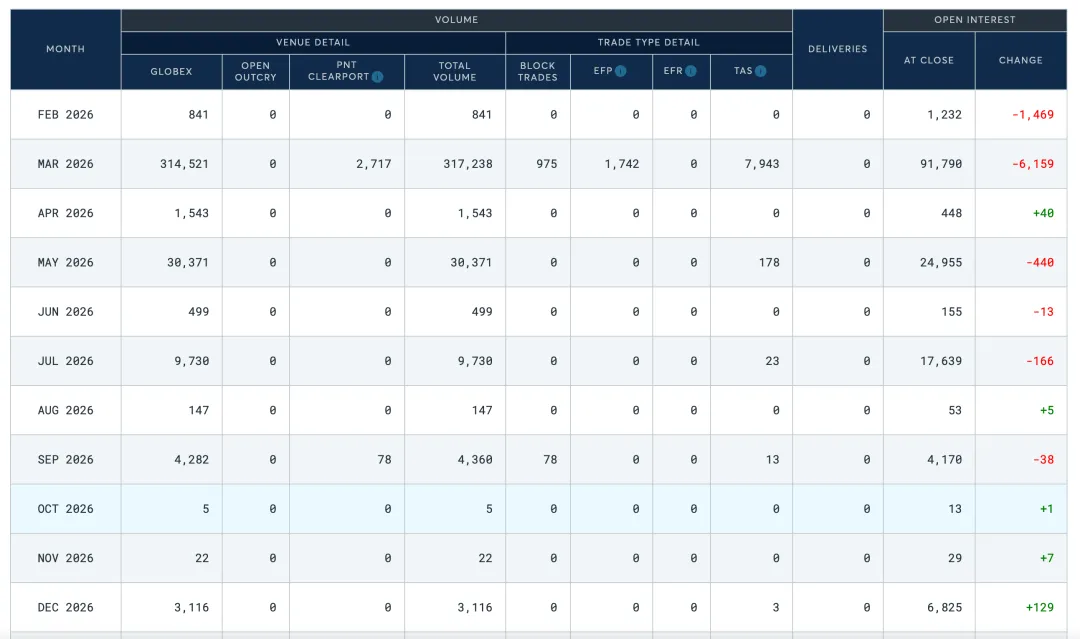Click the VOLUME group header
Viewport: 1080px width, 639px height.
pyautogui.click(x=457, y=20)
